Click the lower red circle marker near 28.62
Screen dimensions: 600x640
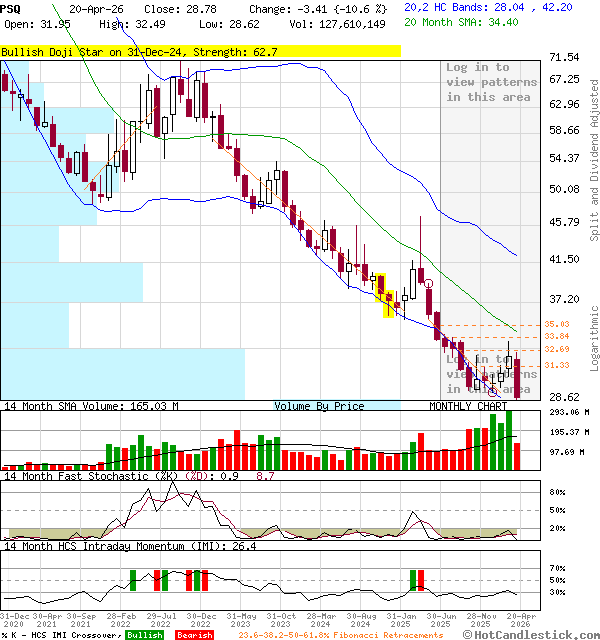point(491,391)
